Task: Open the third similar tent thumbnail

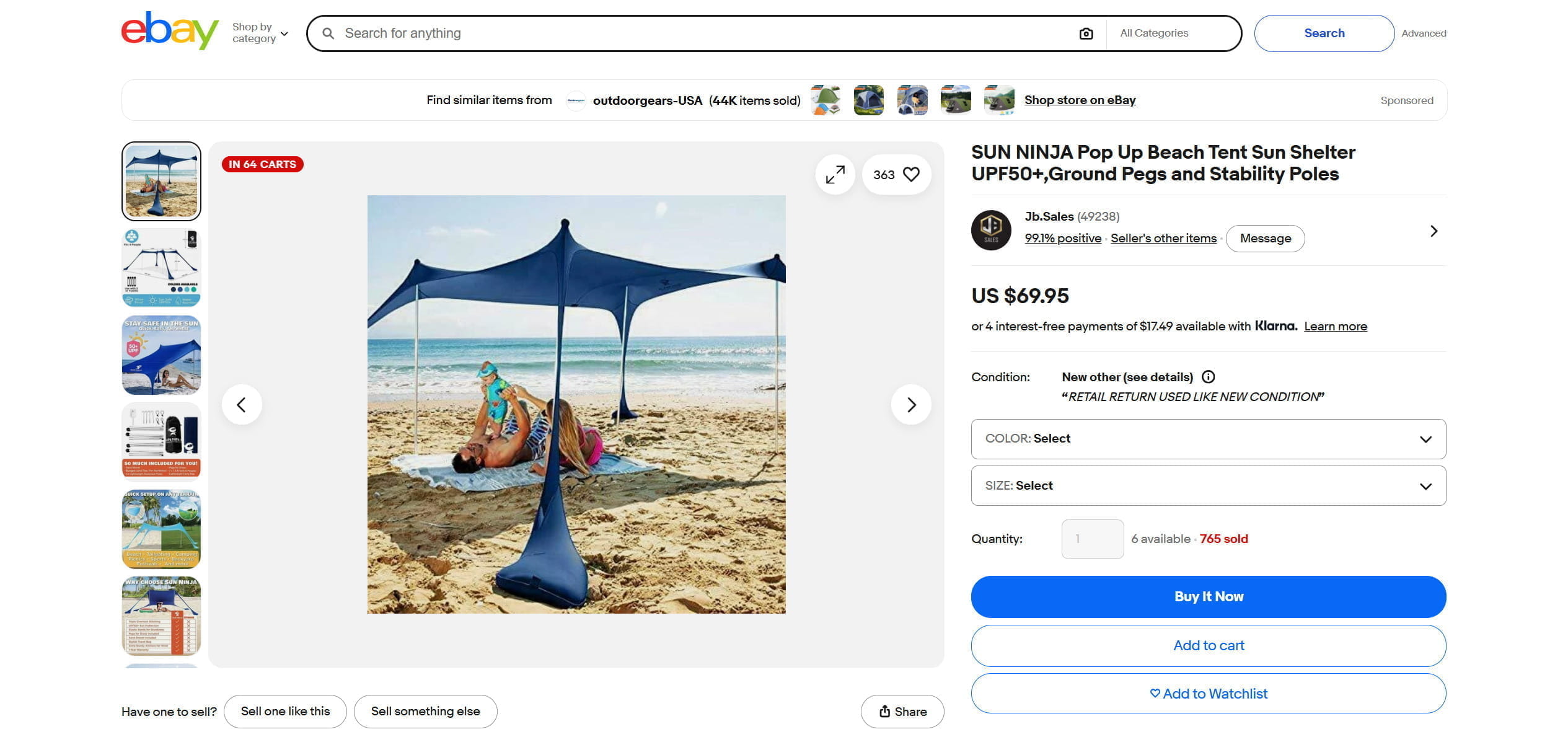Action: [912, 100]
